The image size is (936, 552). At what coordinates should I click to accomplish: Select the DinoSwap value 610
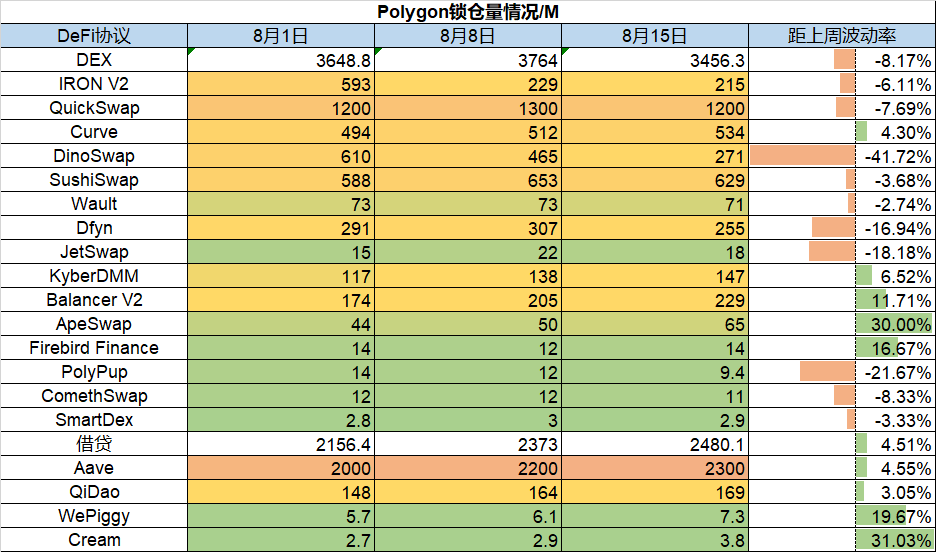tap(356, 156)
